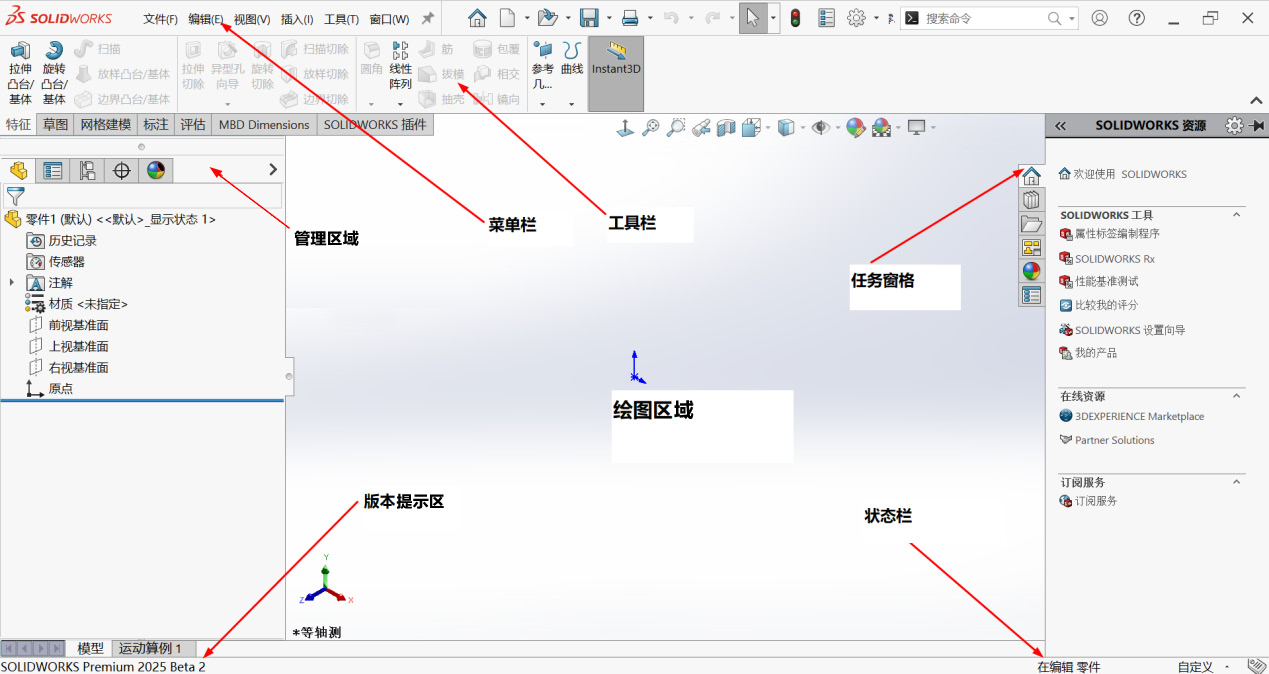Click the Rebuild traffic light icon

click(x=795, y=18)
